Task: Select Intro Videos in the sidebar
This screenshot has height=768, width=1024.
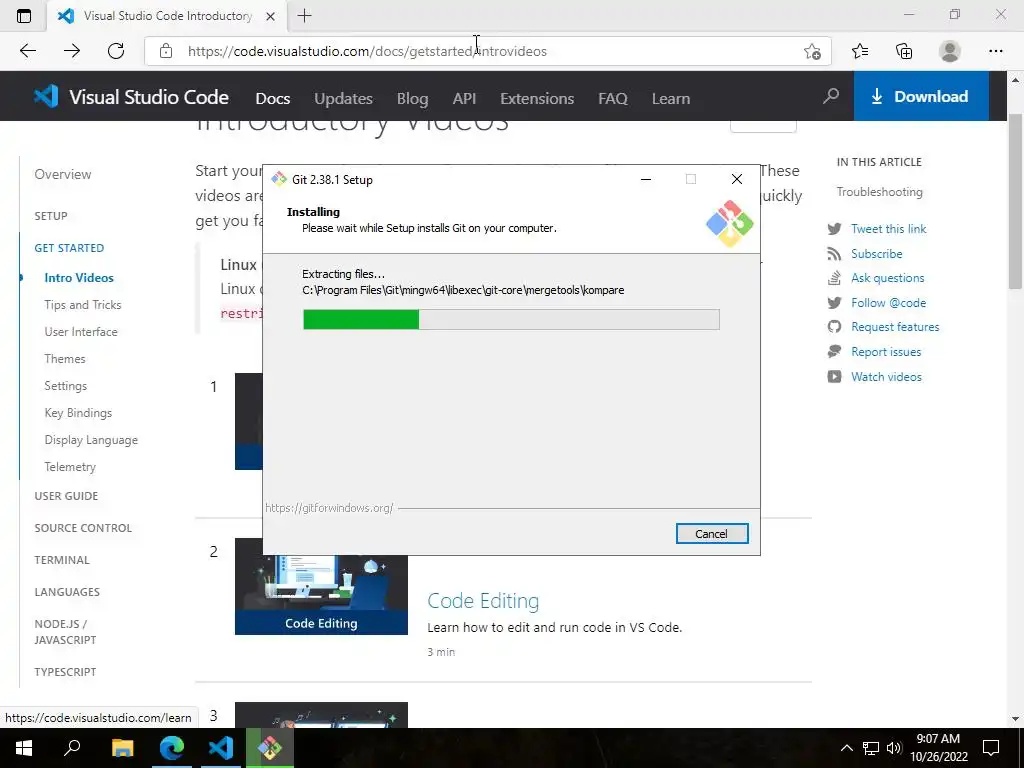Action: pos(79,278)
